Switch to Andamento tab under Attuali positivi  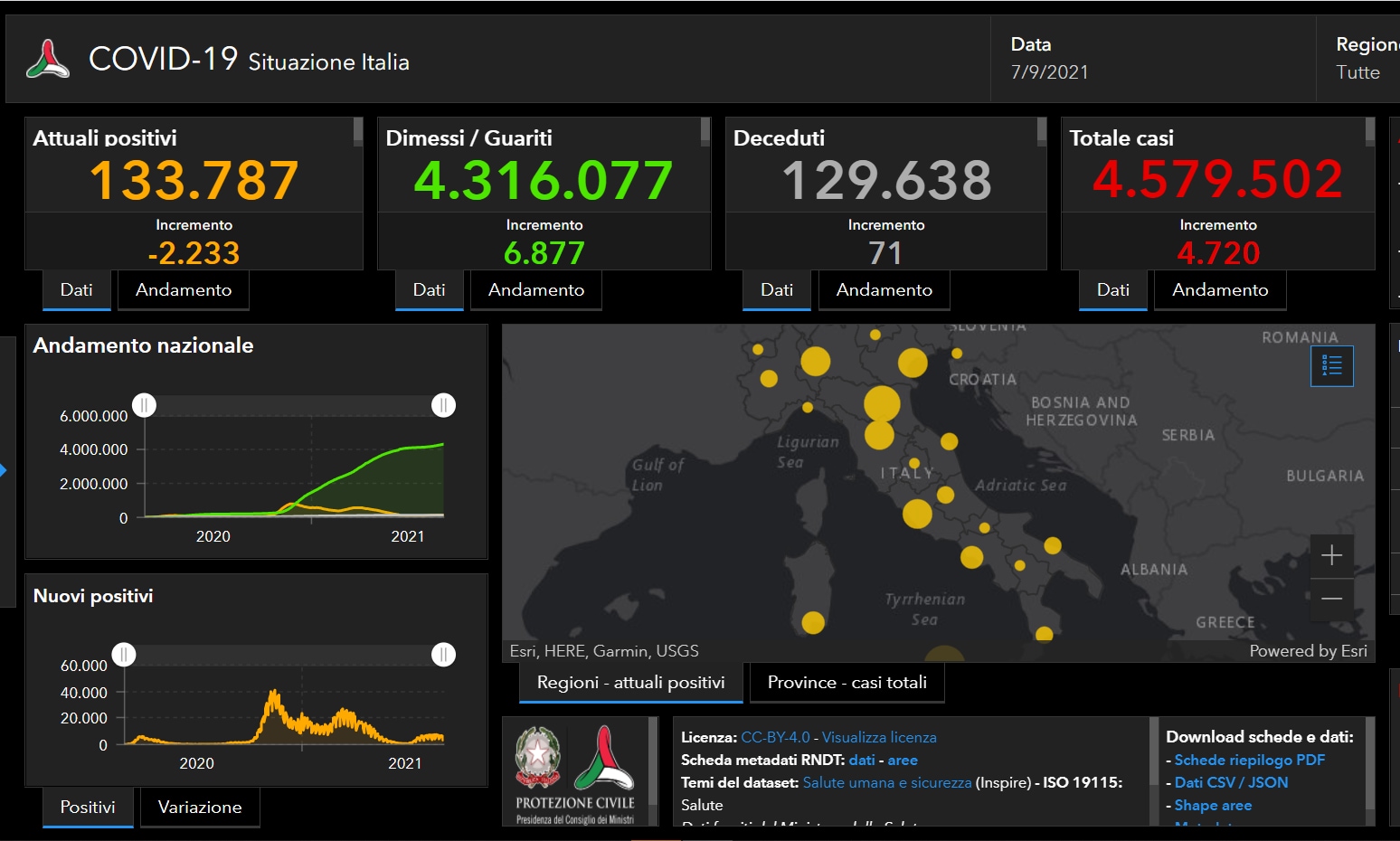184,290
